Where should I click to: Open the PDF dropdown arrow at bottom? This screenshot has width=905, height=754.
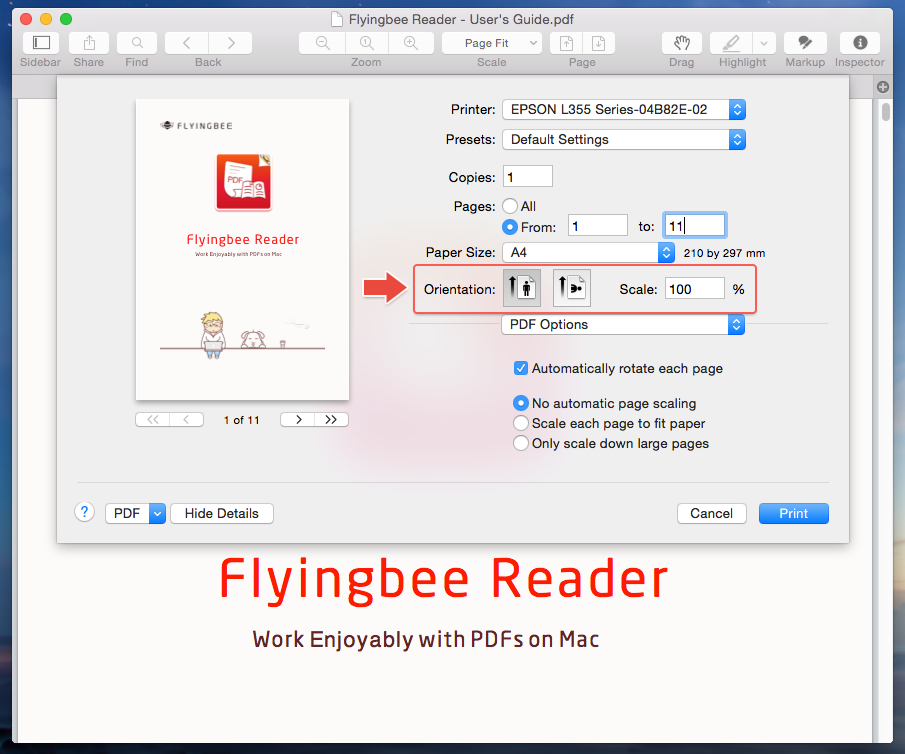158,513
